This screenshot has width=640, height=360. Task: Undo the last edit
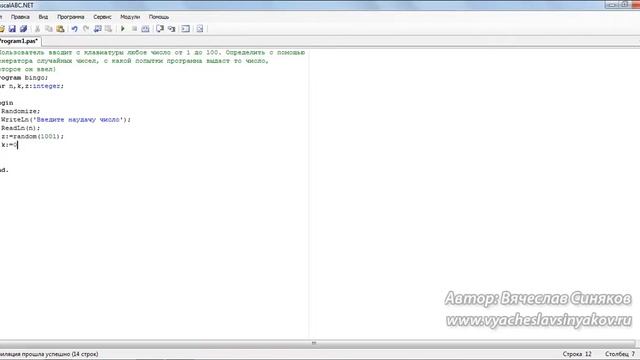74,29
